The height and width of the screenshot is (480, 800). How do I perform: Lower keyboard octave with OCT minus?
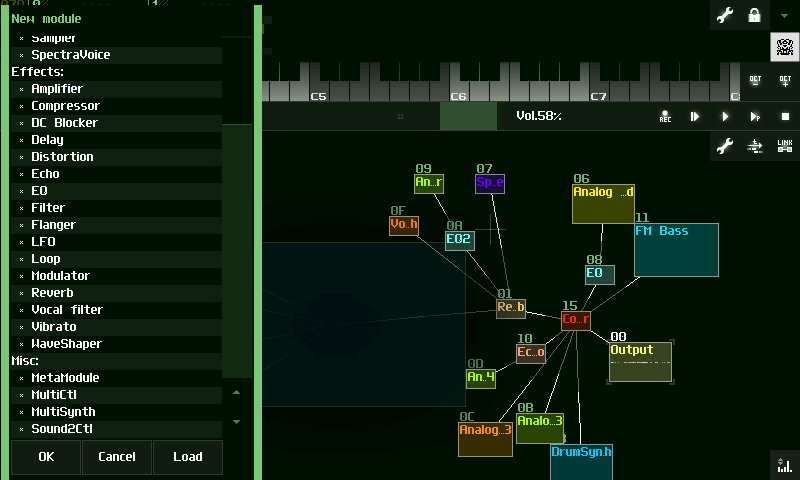click(x=755, y=82)
